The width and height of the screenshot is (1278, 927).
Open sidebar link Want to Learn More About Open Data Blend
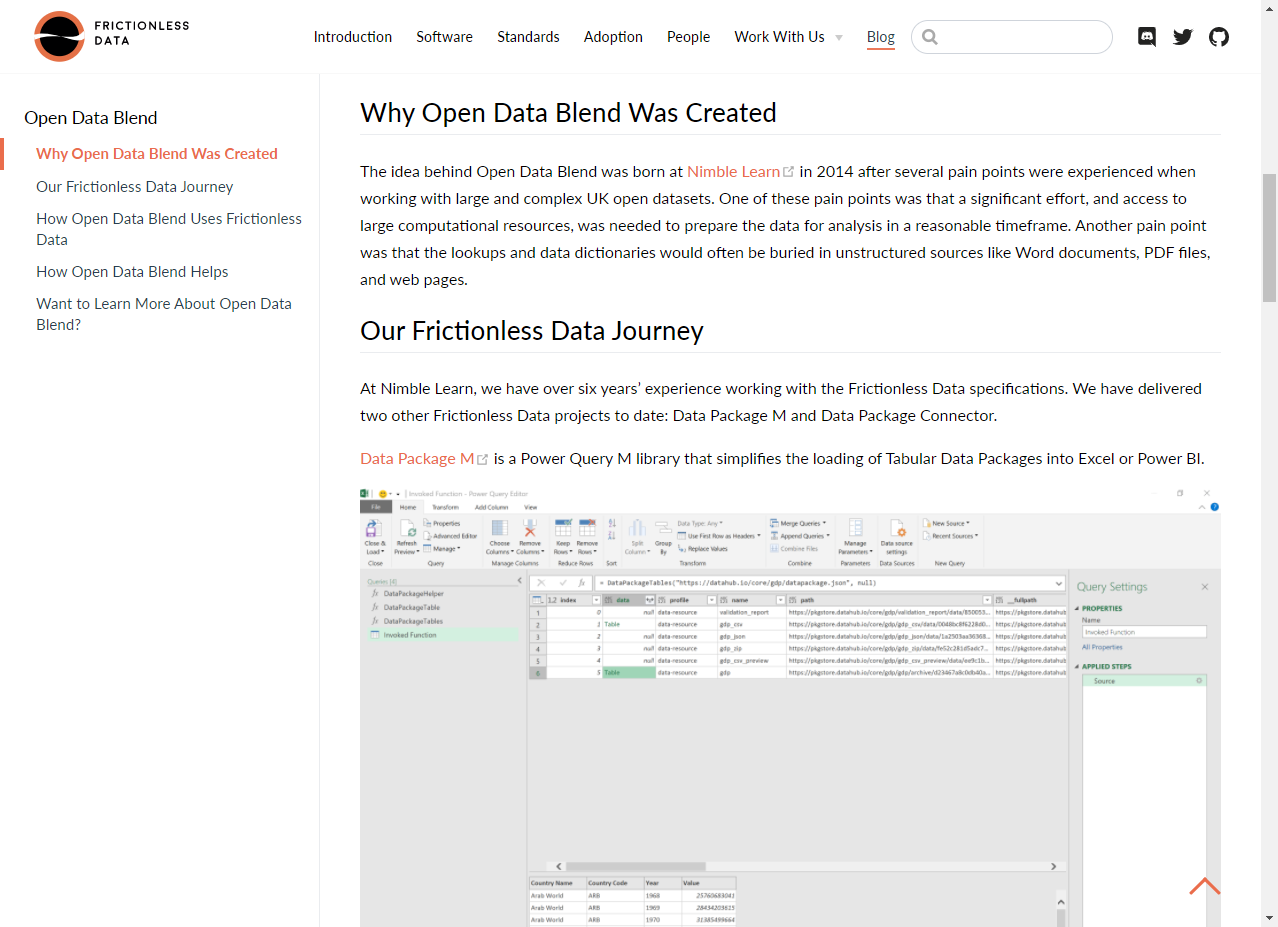164,314
